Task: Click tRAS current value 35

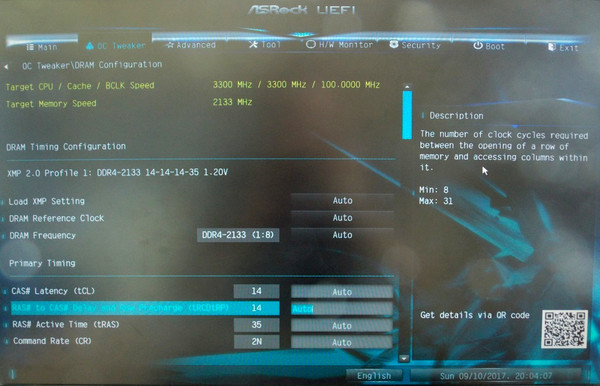Action: pos(256,325)
